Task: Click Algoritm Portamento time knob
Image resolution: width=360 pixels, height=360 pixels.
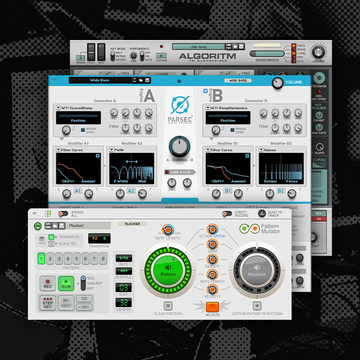Action: tap(133, 56)
